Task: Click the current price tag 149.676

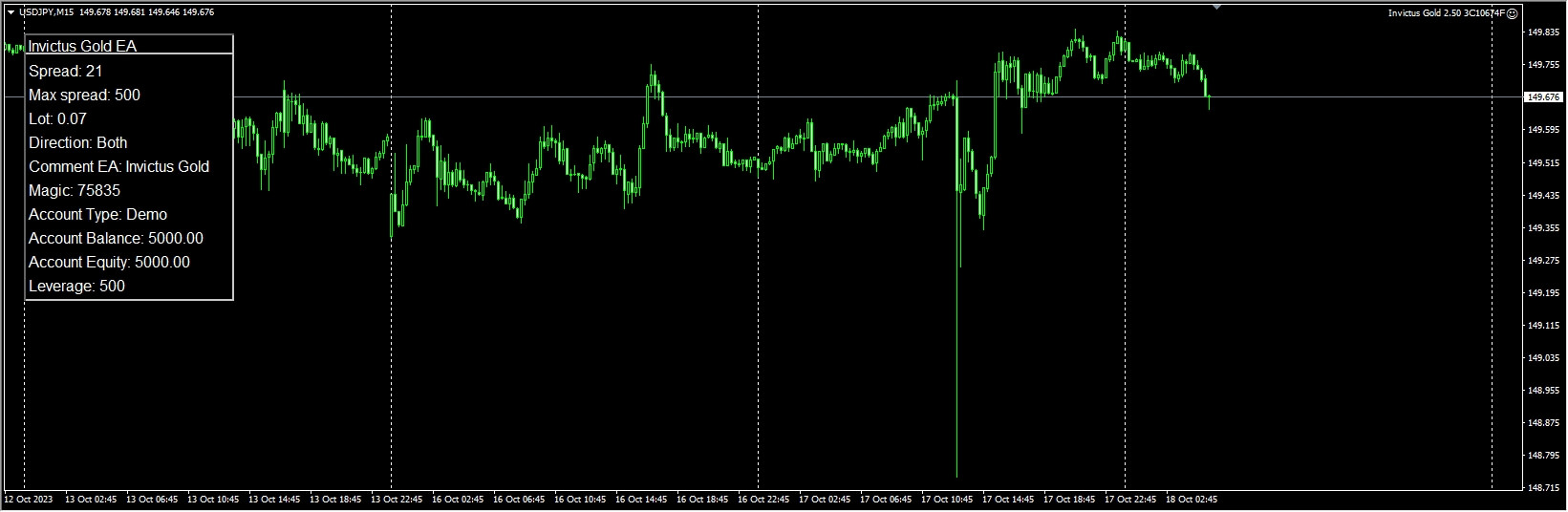Action: (1544, 97)
